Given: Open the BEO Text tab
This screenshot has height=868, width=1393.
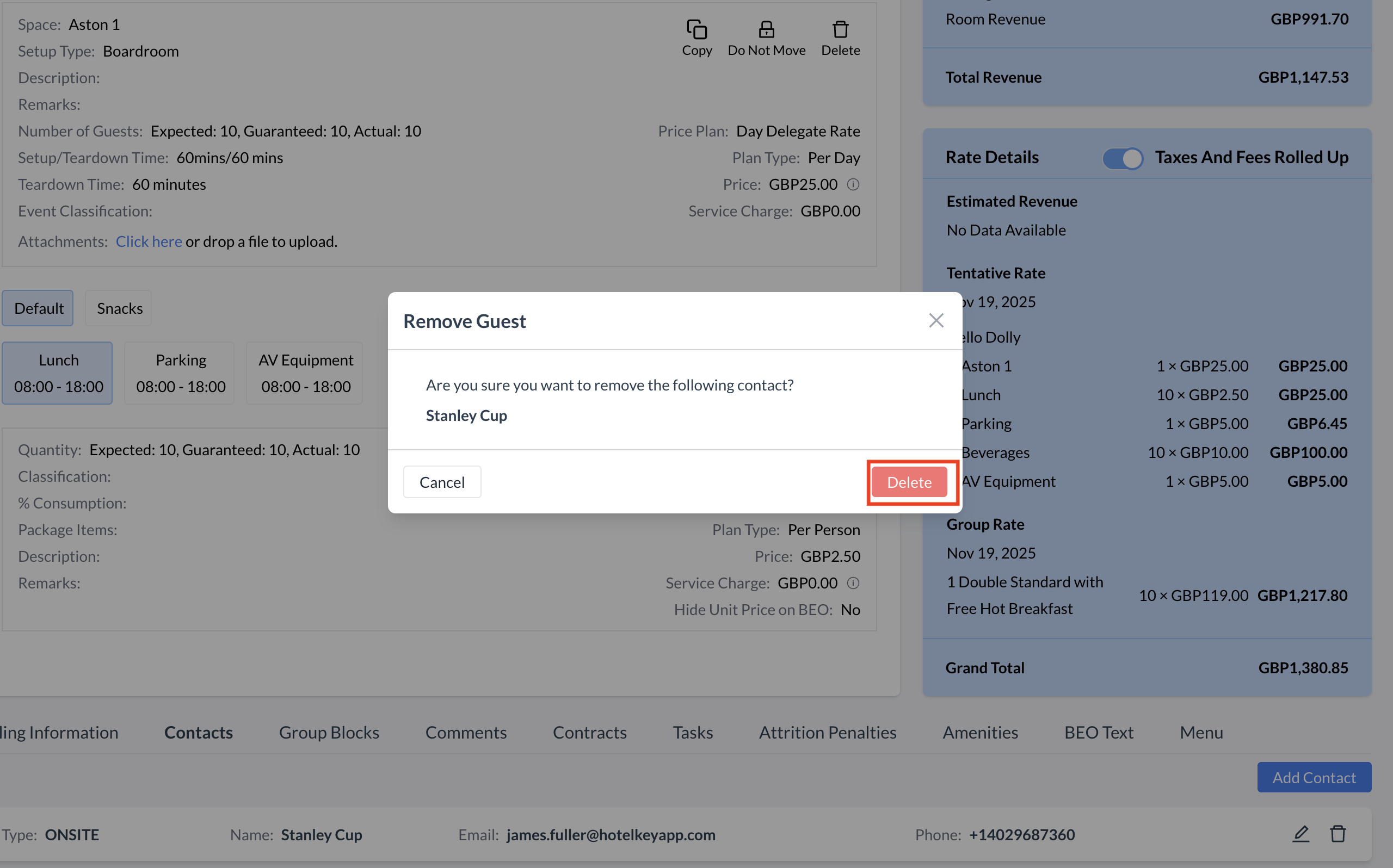Looking at the screenshot, I should pos(1099,733).
